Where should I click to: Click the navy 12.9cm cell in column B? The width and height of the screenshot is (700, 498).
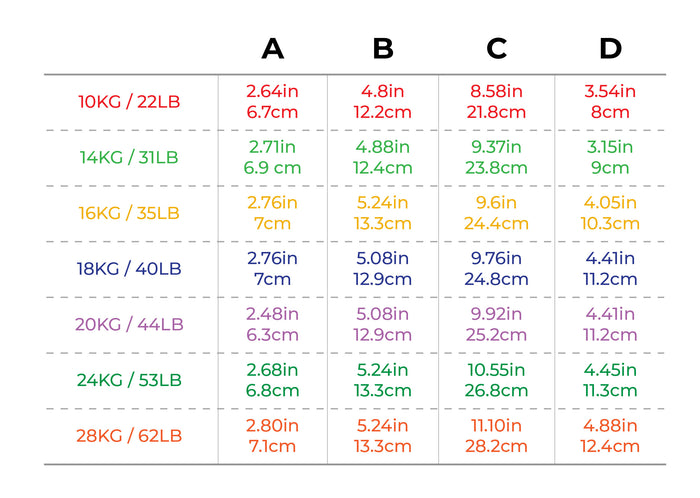click(383, 269)
